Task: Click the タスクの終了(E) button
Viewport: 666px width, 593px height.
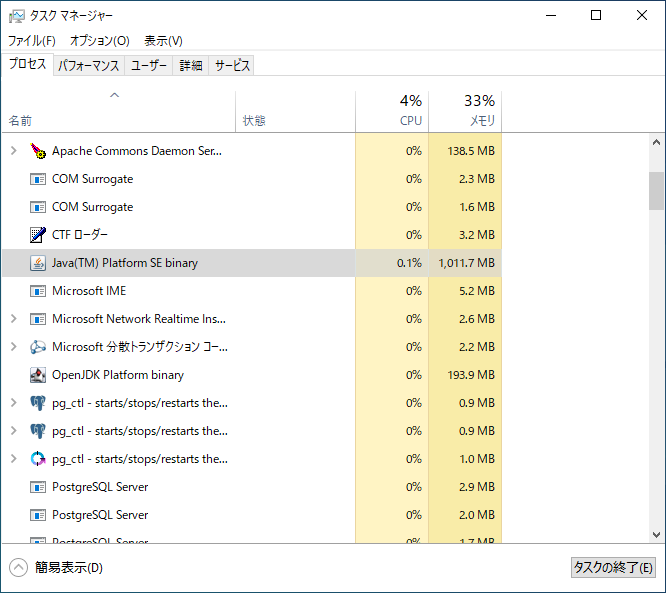Action: [613, 568]
